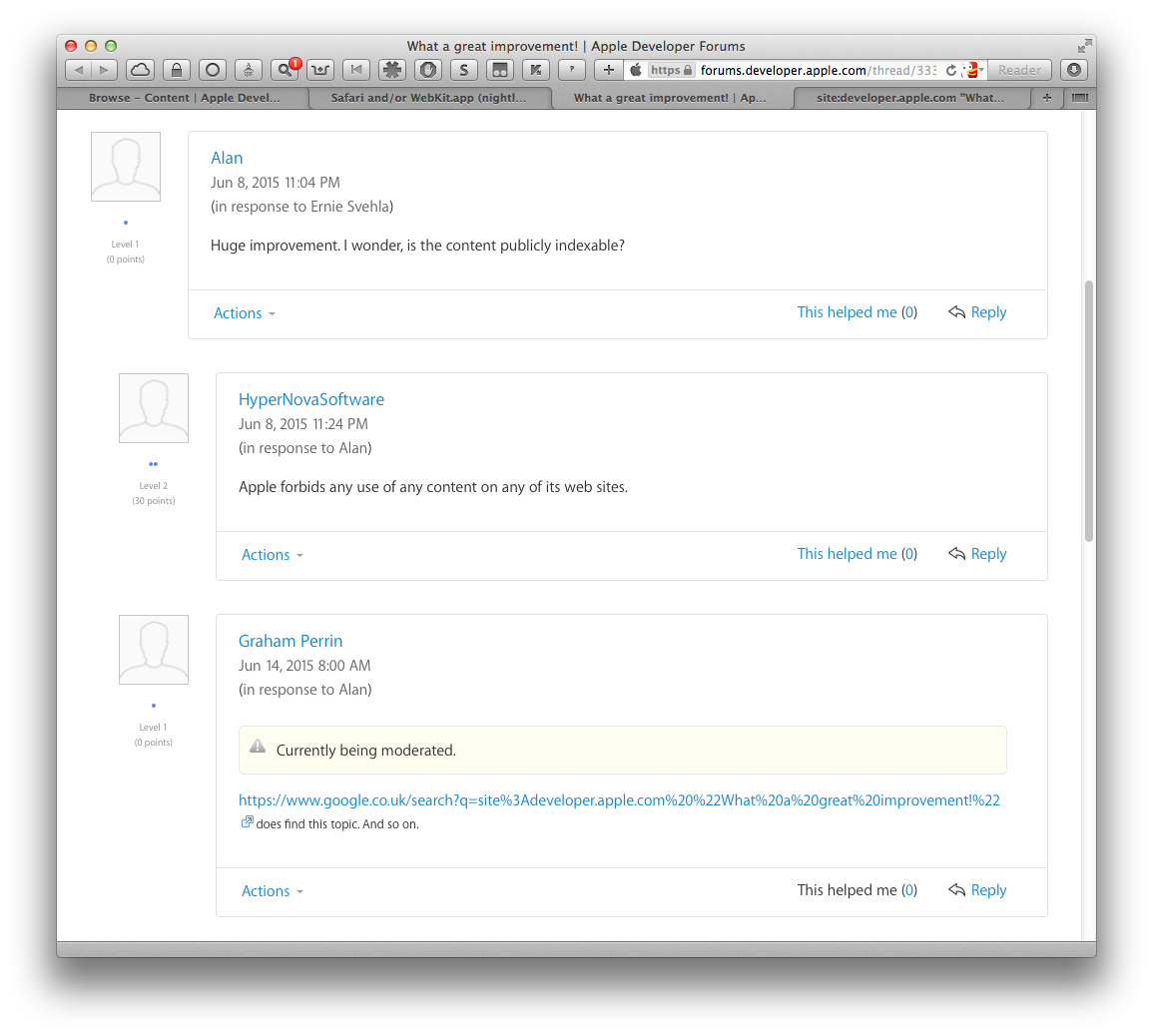Switch to the Safari and/or WebKit.app tab
Screen dimensions: 1153x1036
pyautogui.click(x=428, y=98)
